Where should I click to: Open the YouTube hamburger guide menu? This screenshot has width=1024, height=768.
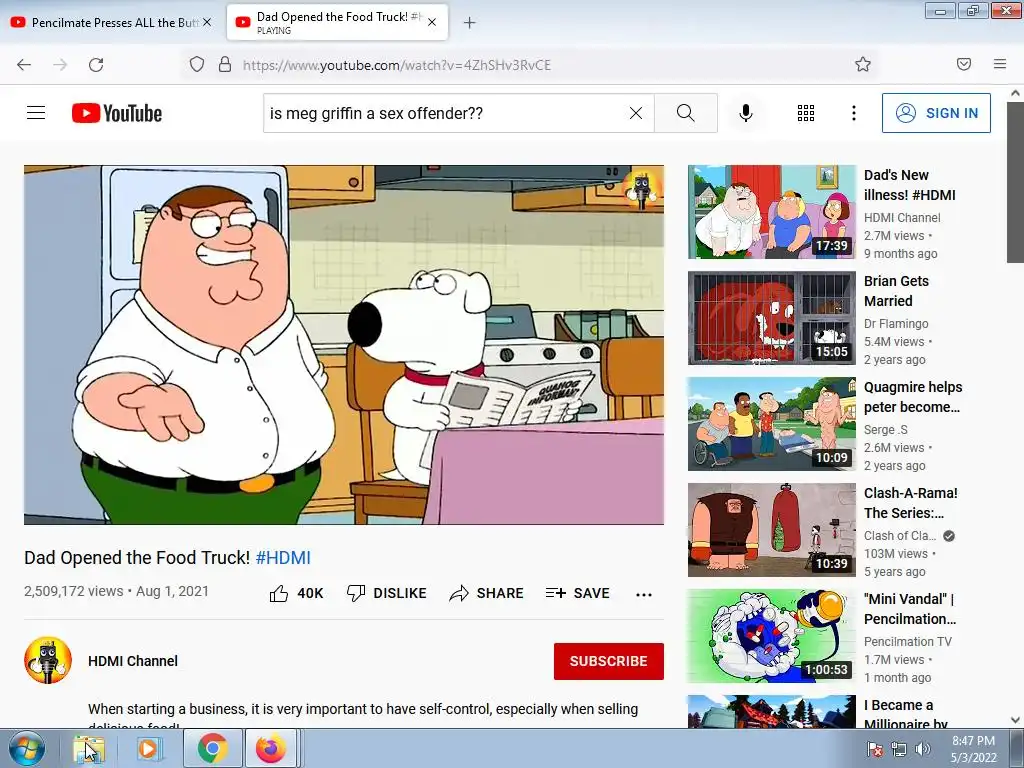coord(36,113)
